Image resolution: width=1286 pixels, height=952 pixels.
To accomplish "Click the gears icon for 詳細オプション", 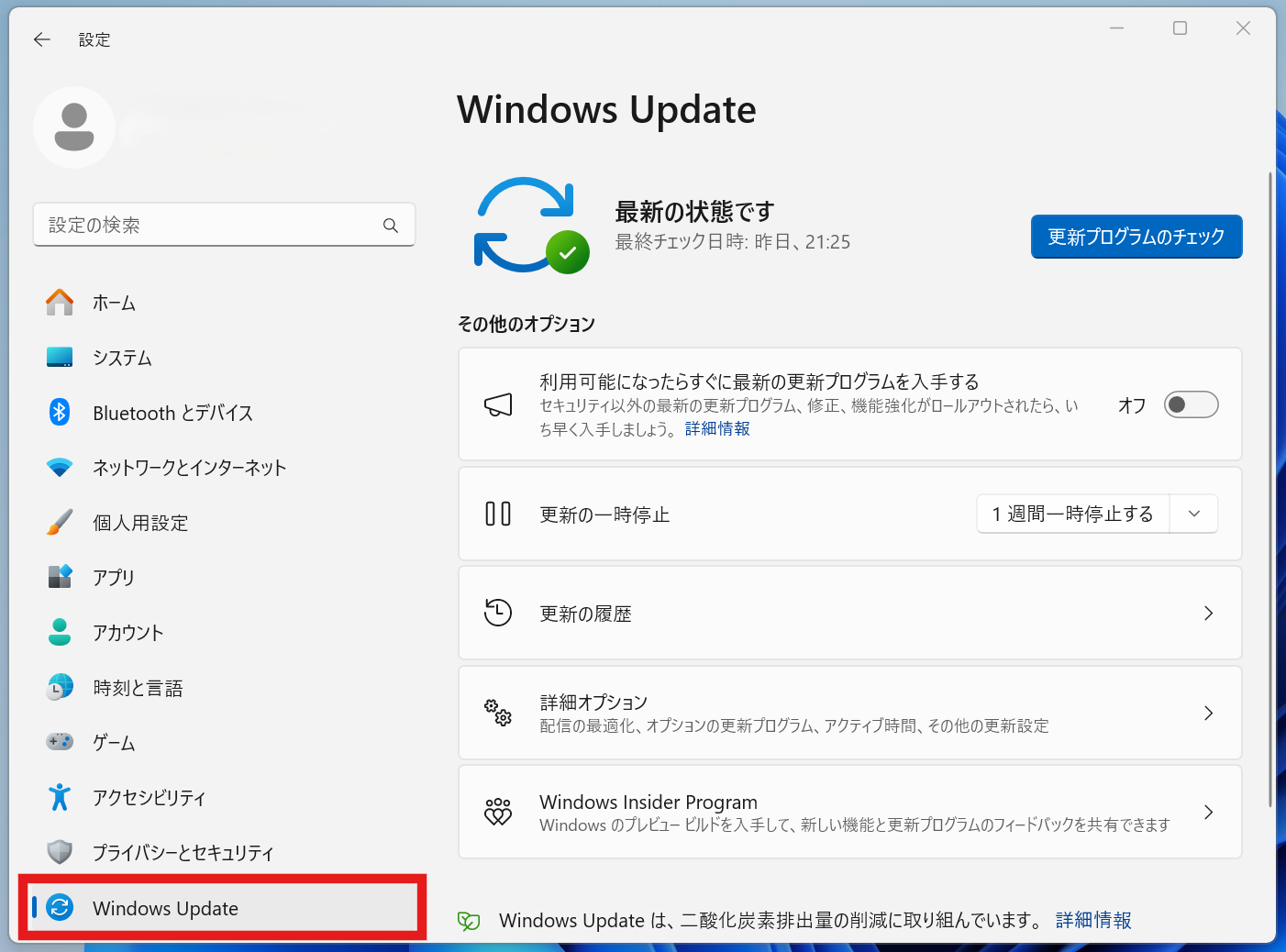I will click(x=498, y=713).
